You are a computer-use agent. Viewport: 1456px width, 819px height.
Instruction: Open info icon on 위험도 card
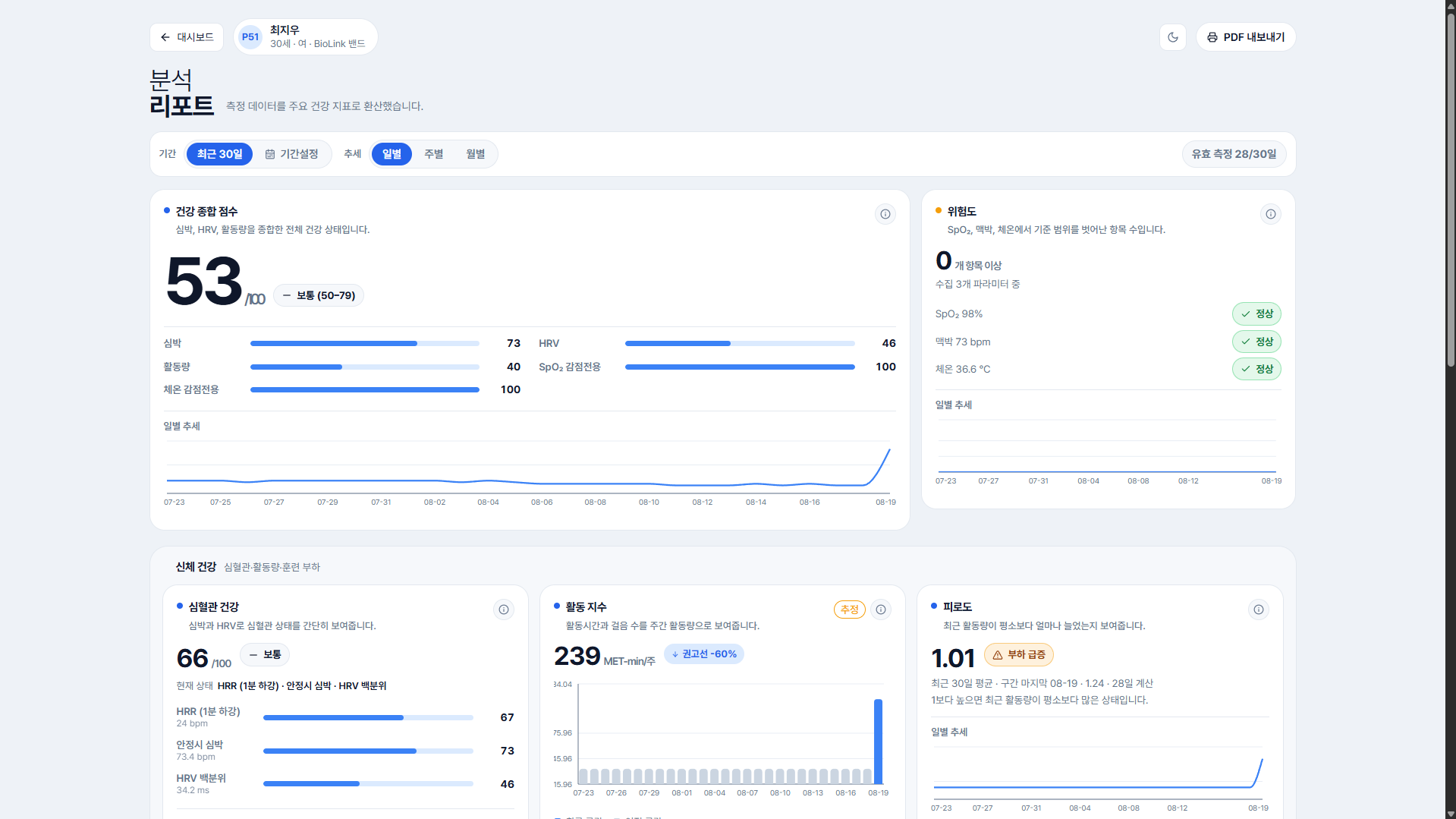tap(1270, 214)
